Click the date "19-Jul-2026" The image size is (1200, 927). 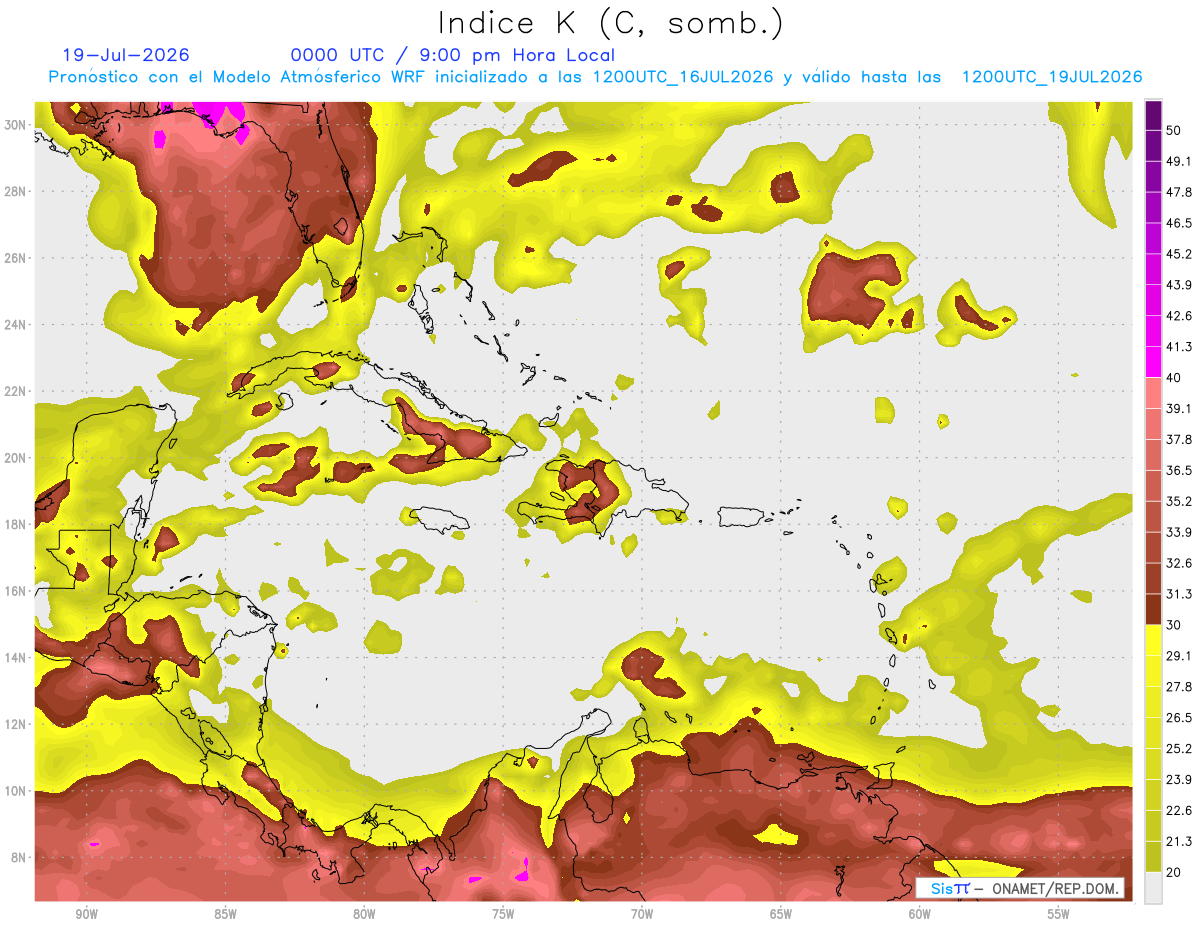point(126,55)
